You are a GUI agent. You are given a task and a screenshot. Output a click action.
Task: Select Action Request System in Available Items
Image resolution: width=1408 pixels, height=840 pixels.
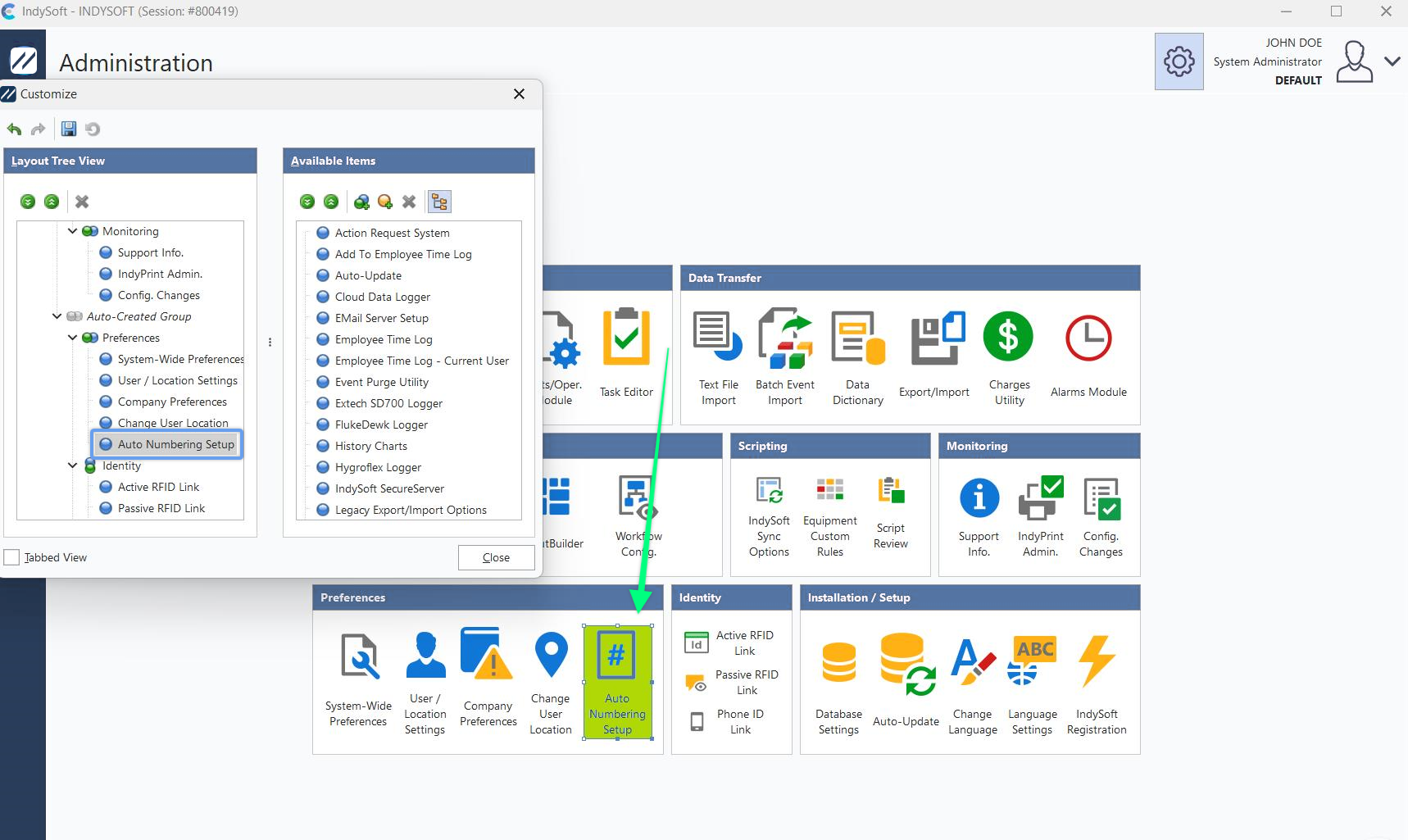(x=384, y=233)
